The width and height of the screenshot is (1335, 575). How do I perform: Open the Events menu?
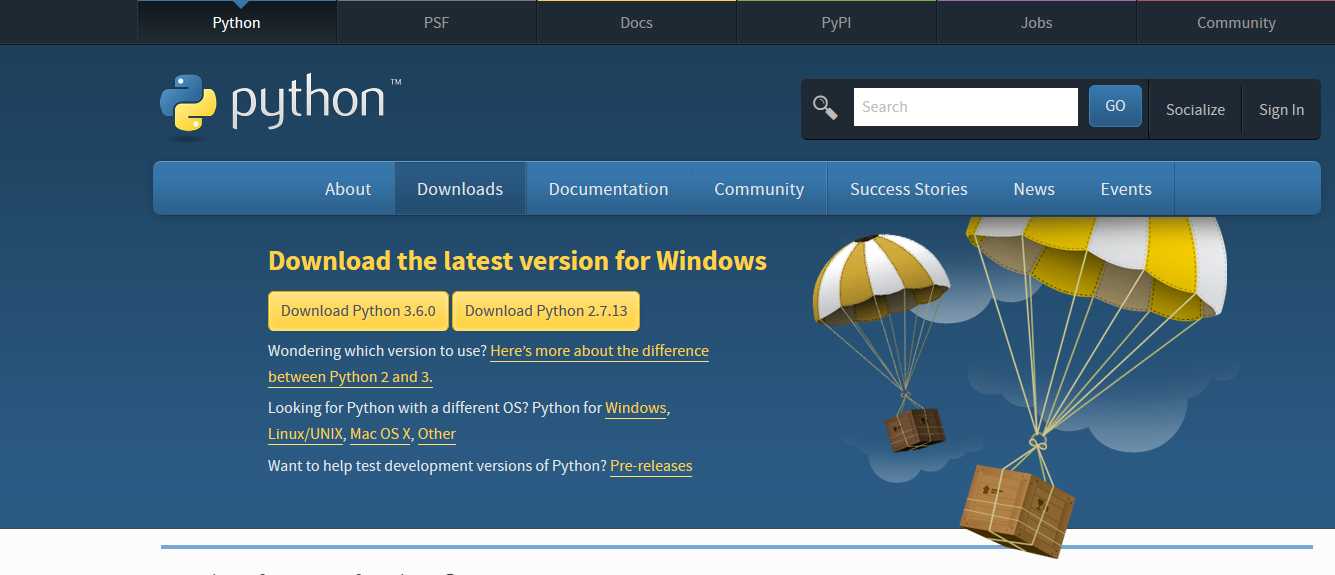point(1126,189)
